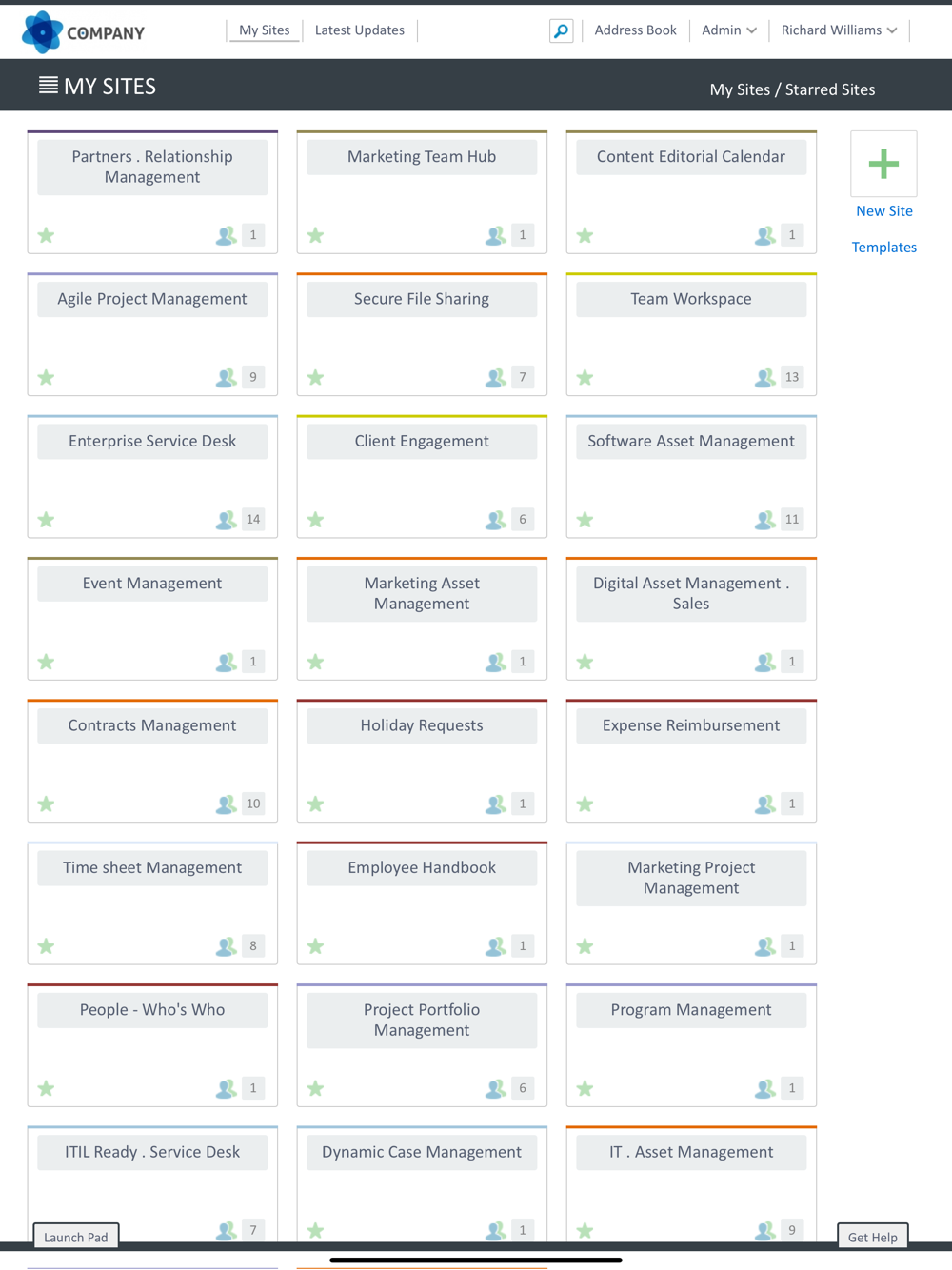Viewport: 952px width, 1270px height.
Task: Open the Templates link
Action: pyautogui.click(x=883, y=248)
